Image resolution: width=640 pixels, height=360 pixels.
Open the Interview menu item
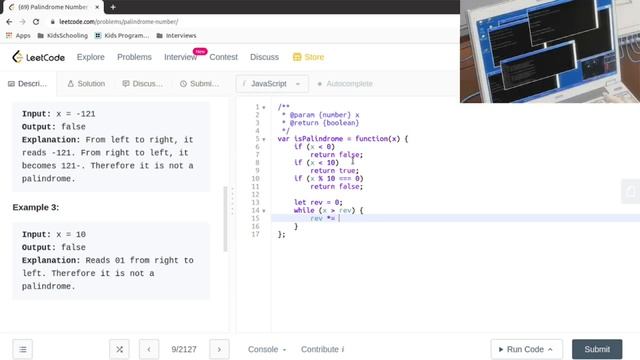[x=180, y=57]
